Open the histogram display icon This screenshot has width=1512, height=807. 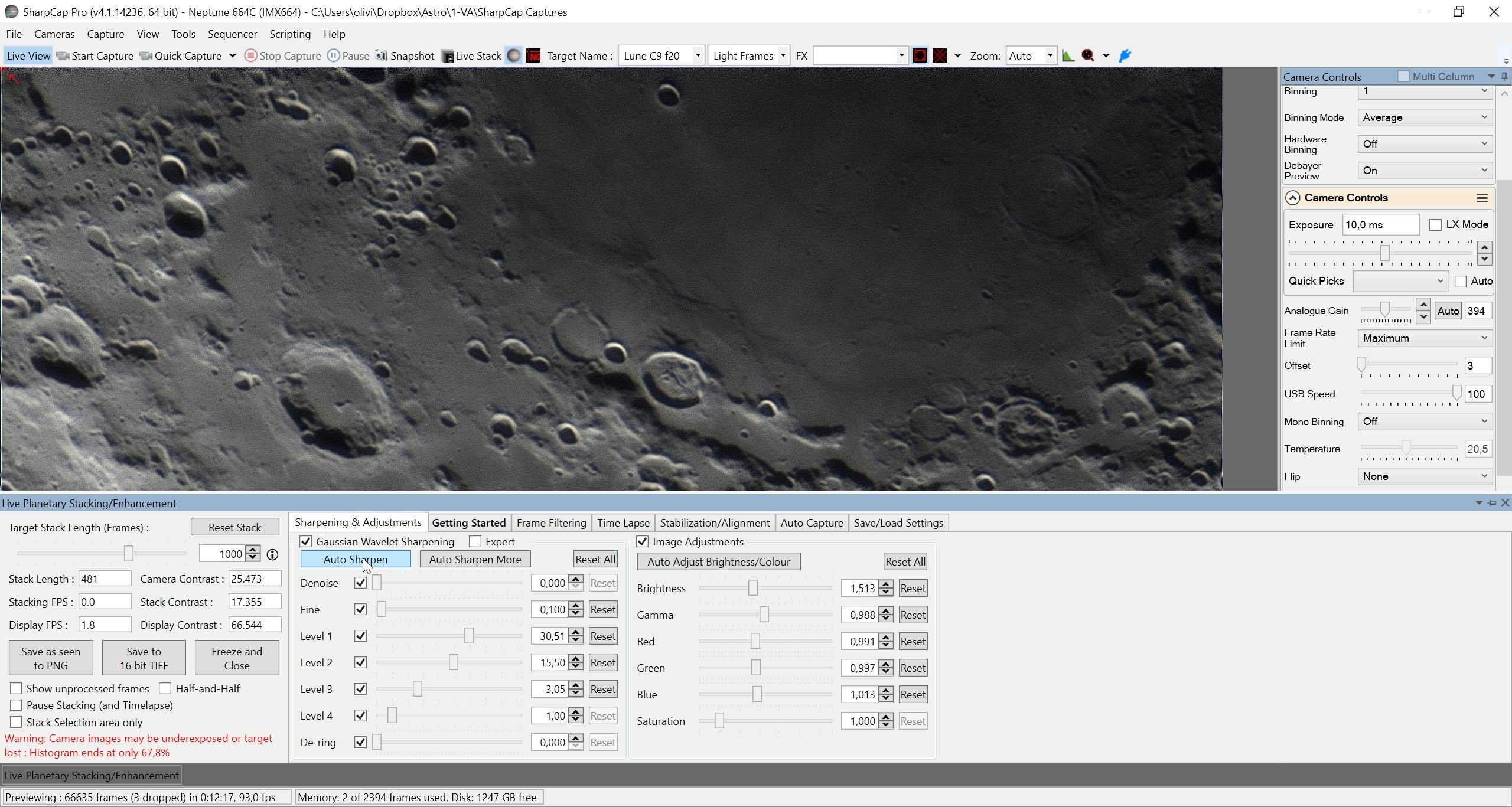point(1068,55)
